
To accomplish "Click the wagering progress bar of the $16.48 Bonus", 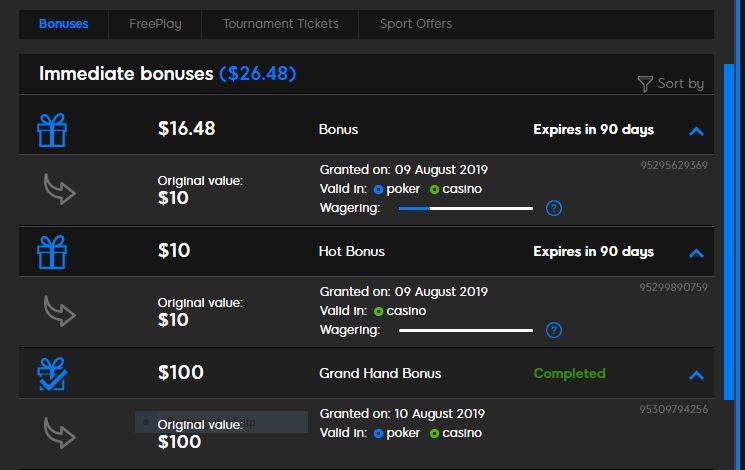I will tap(466, 208).
